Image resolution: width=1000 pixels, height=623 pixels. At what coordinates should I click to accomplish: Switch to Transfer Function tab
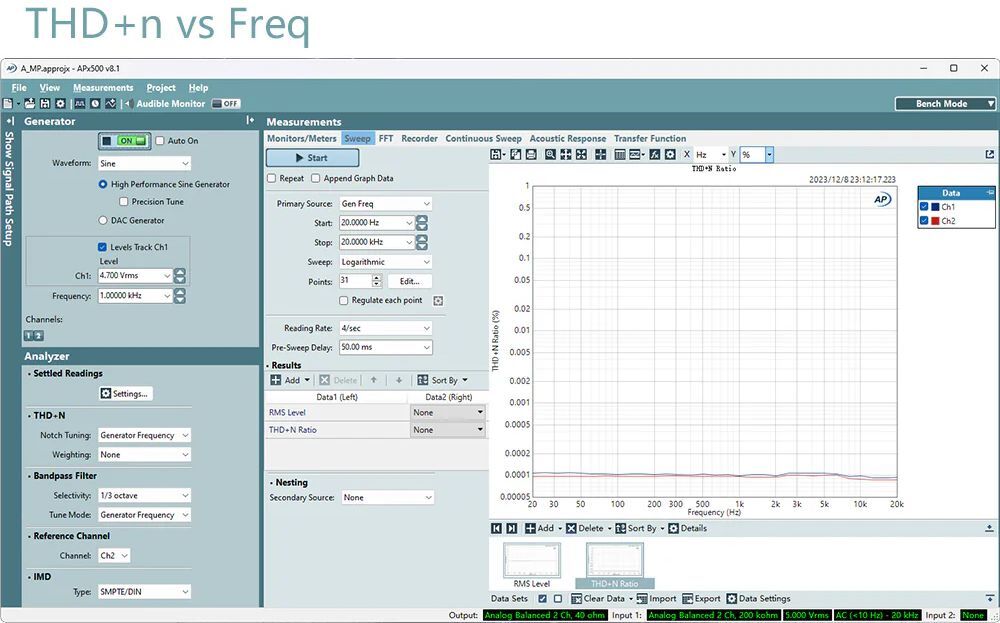(650, 138)
